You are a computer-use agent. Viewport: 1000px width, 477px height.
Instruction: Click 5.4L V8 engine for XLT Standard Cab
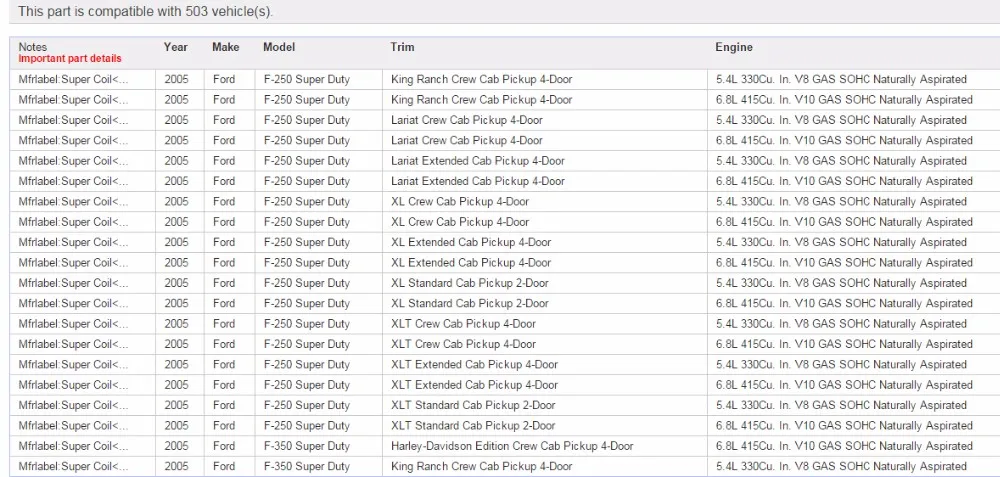[x=841, y=406]
